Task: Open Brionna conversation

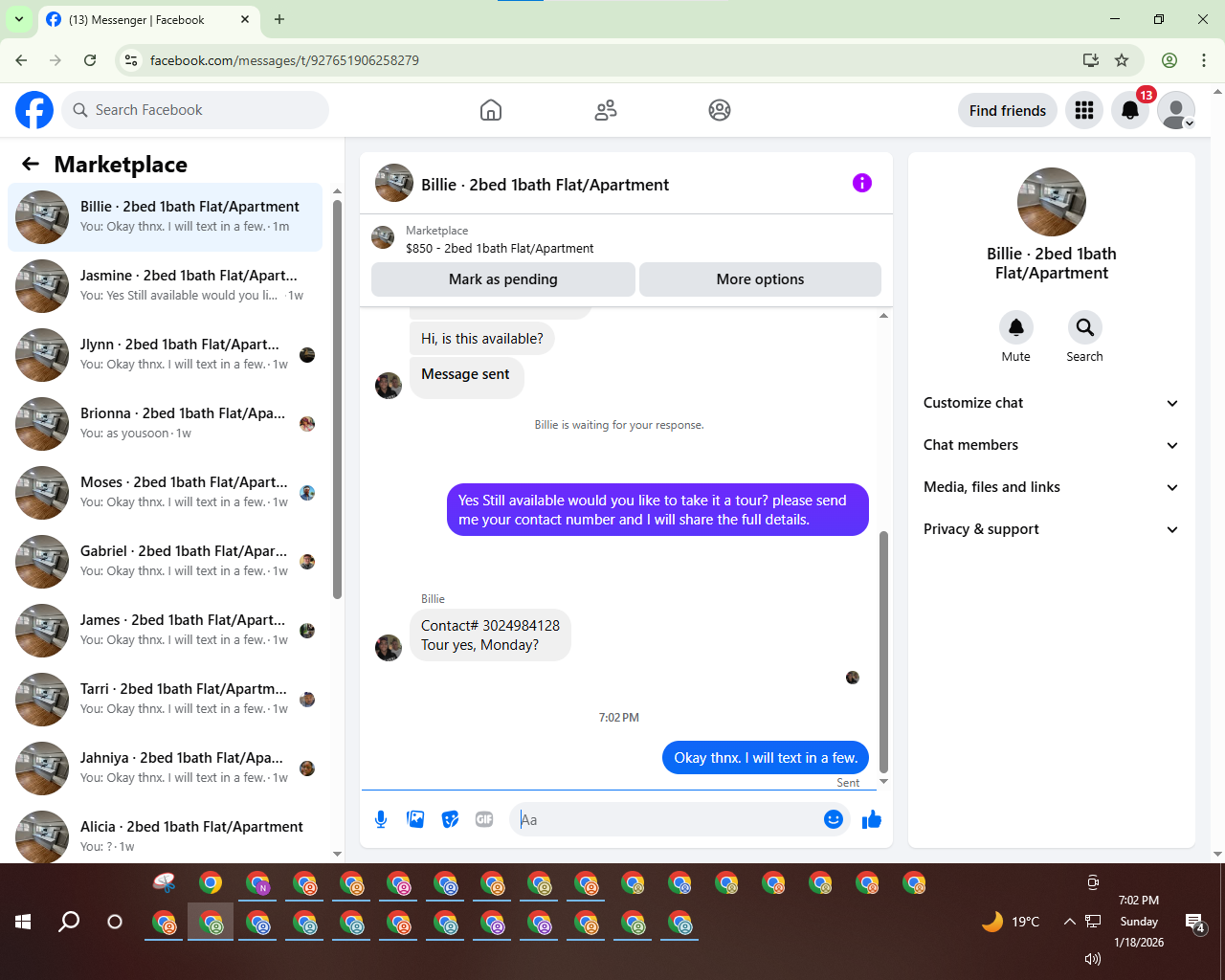Action: (x=165, y=424)
